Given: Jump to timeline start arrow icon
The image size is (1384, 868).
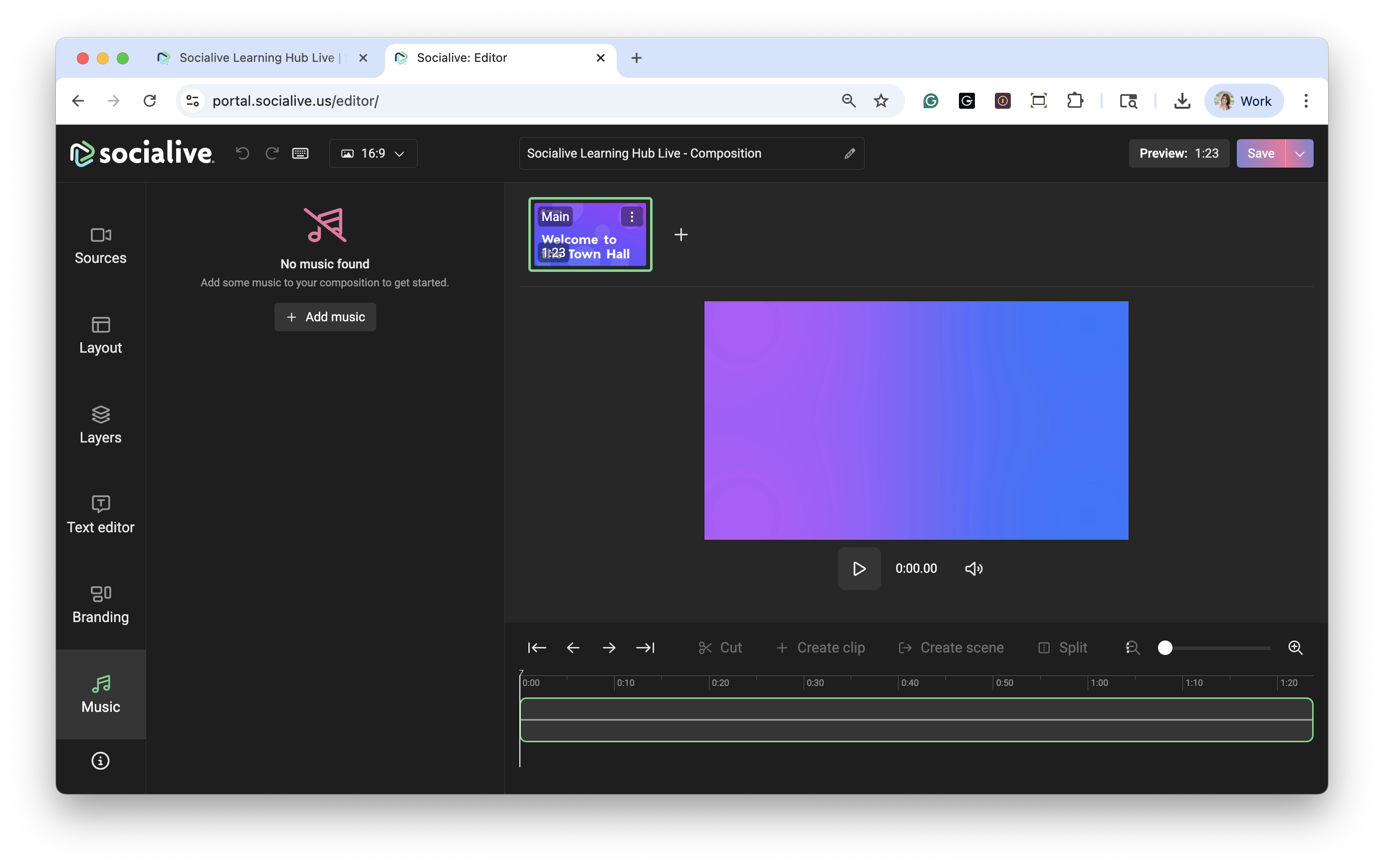Looking at the screenshot, I should (537, 648).
